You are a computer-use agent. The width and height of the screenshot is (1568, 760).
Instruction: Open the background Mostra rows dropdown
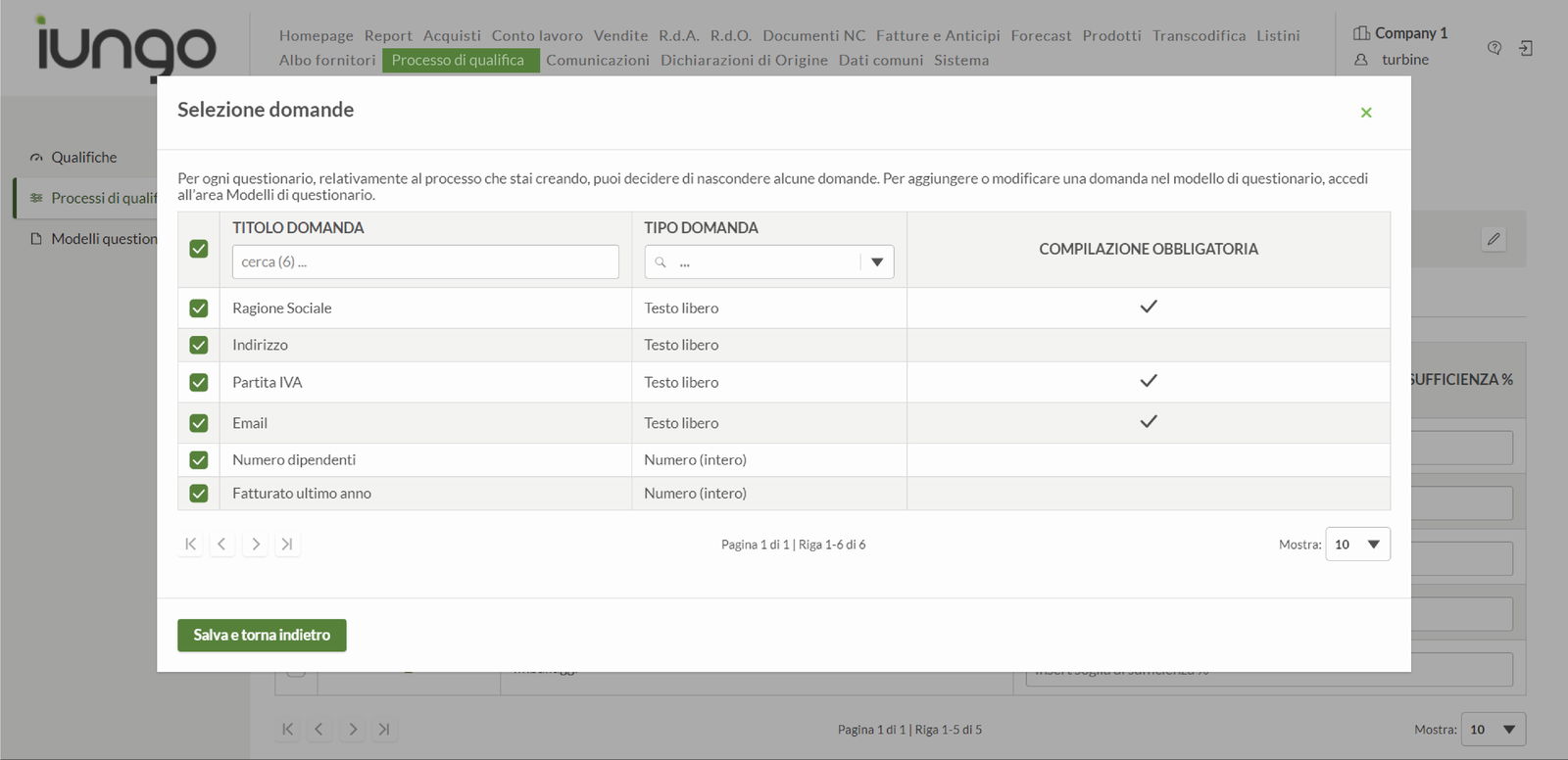[x=1494, y=730]
